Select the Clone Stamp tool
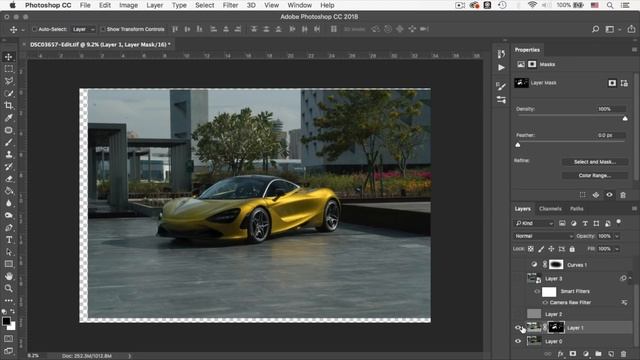Viewport: 640px width, 360px height. coord(9,155)
